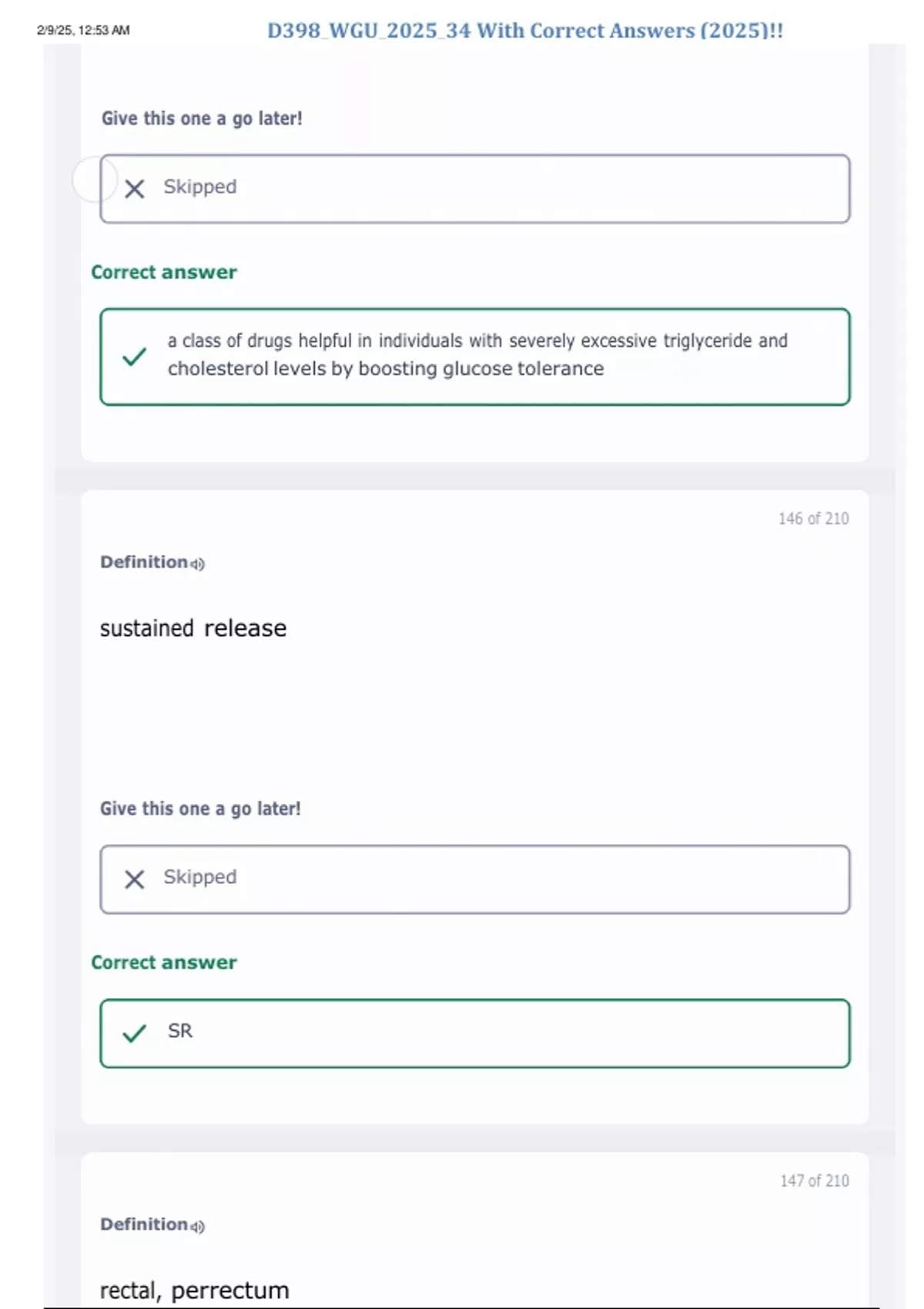The height and width of the screenshot is (1309, 924).
Task: Click the '147 of 210' card counter
Action: [814, 1180]
